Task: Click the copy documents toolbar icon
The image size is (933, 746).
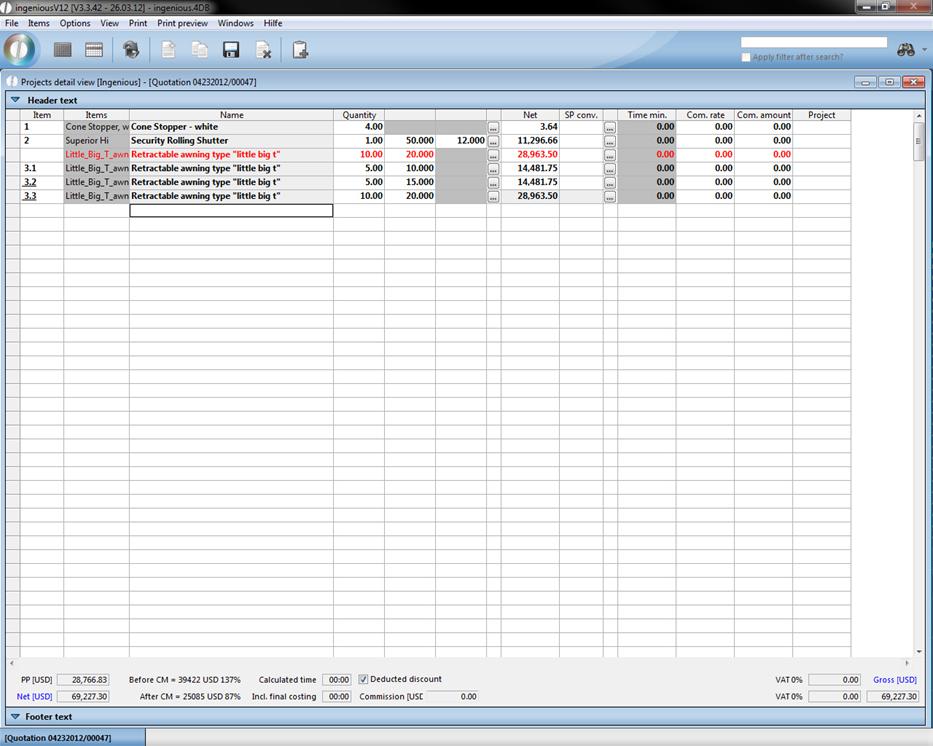Action: (x=200, y=49)
